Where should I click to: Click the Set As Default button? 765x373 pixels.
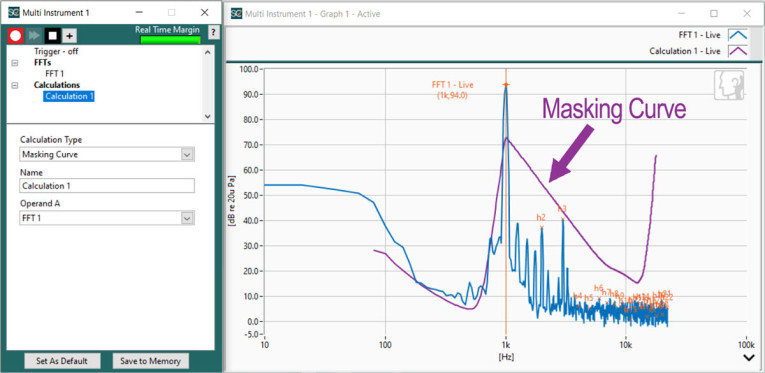[x=62, y=361]
